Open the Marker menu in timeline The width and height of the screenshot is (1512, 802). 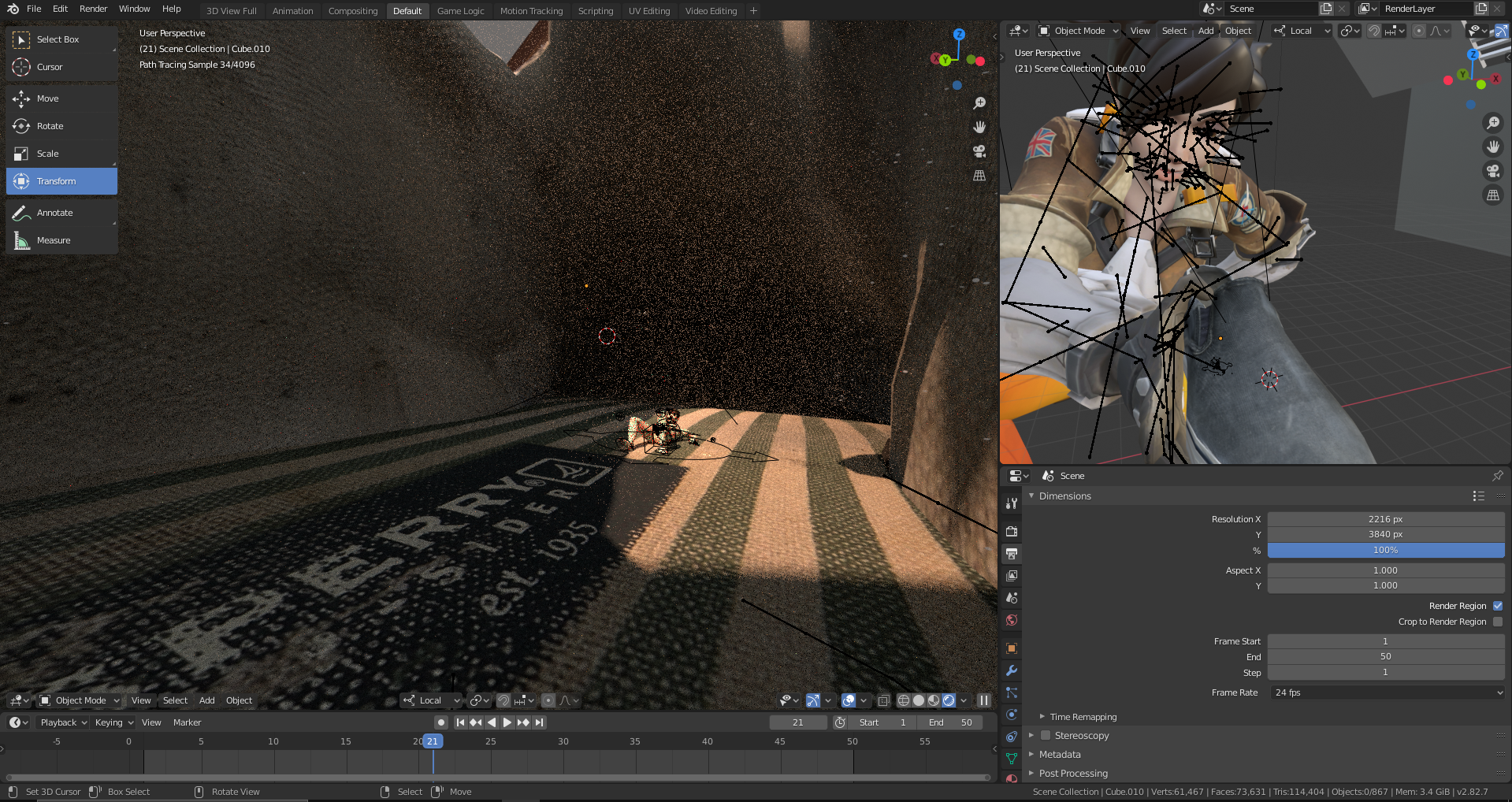click(x=187, y=722)
